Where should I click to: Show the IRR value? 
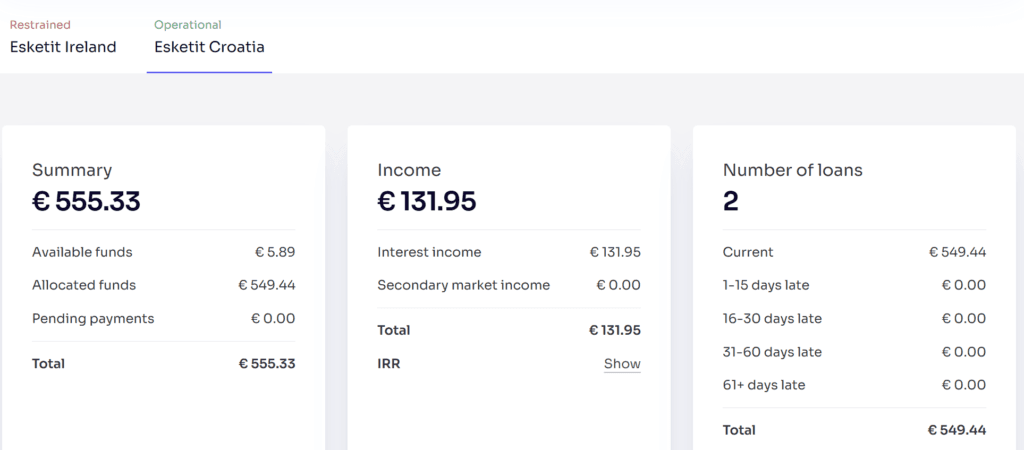pyautogui.click(x=622, y=364)
